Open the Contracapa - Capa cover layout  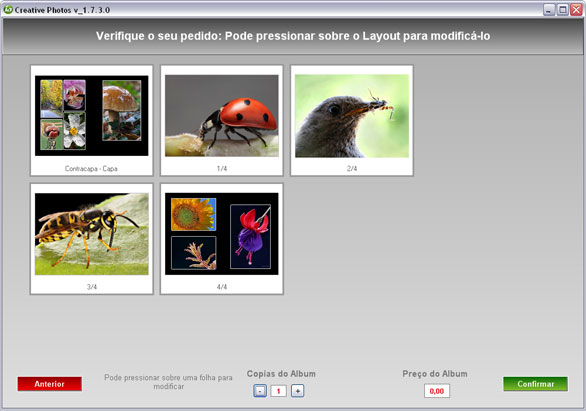(x=92, y=120)
